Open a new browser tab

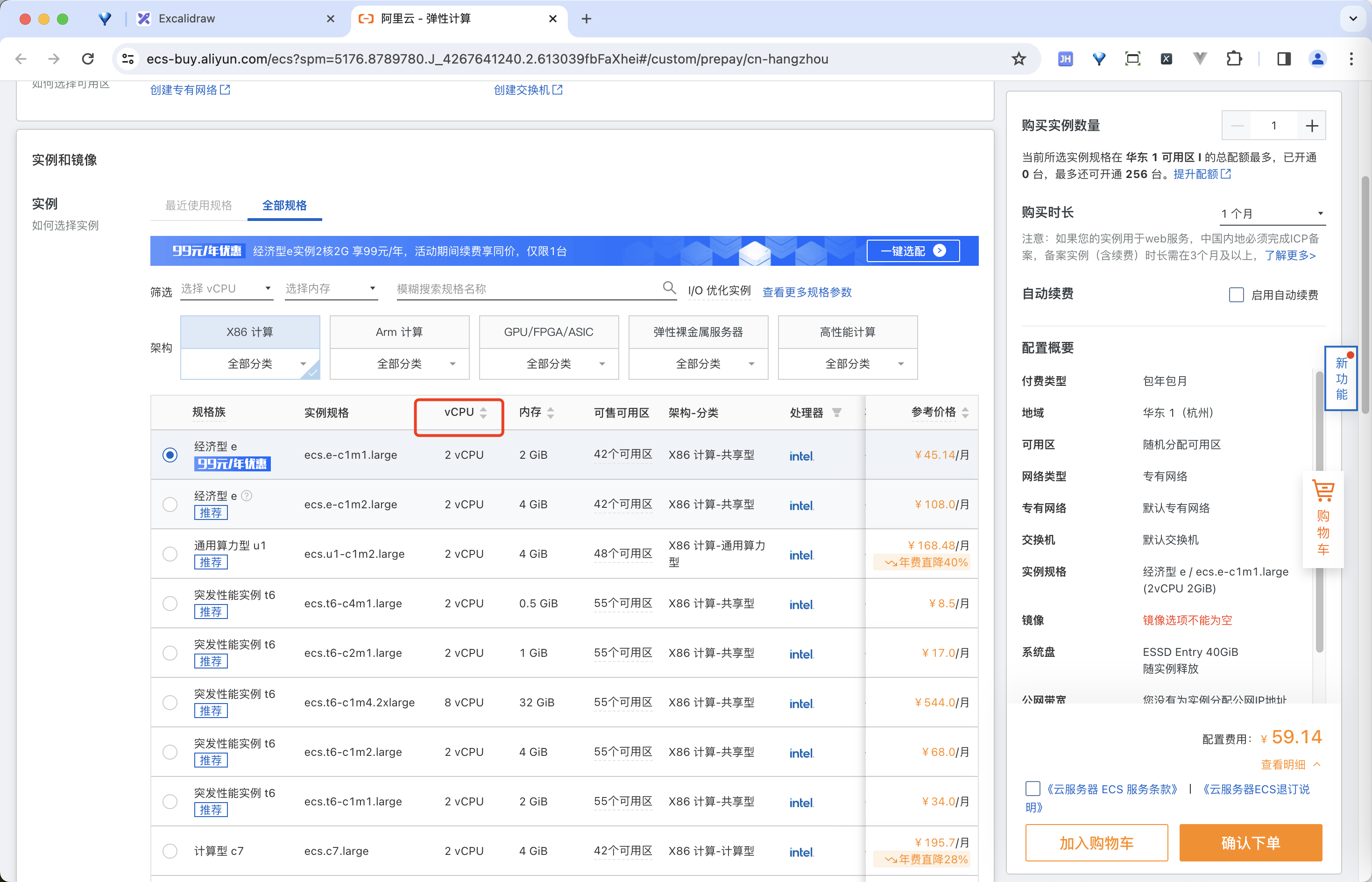tap(586, 19)
